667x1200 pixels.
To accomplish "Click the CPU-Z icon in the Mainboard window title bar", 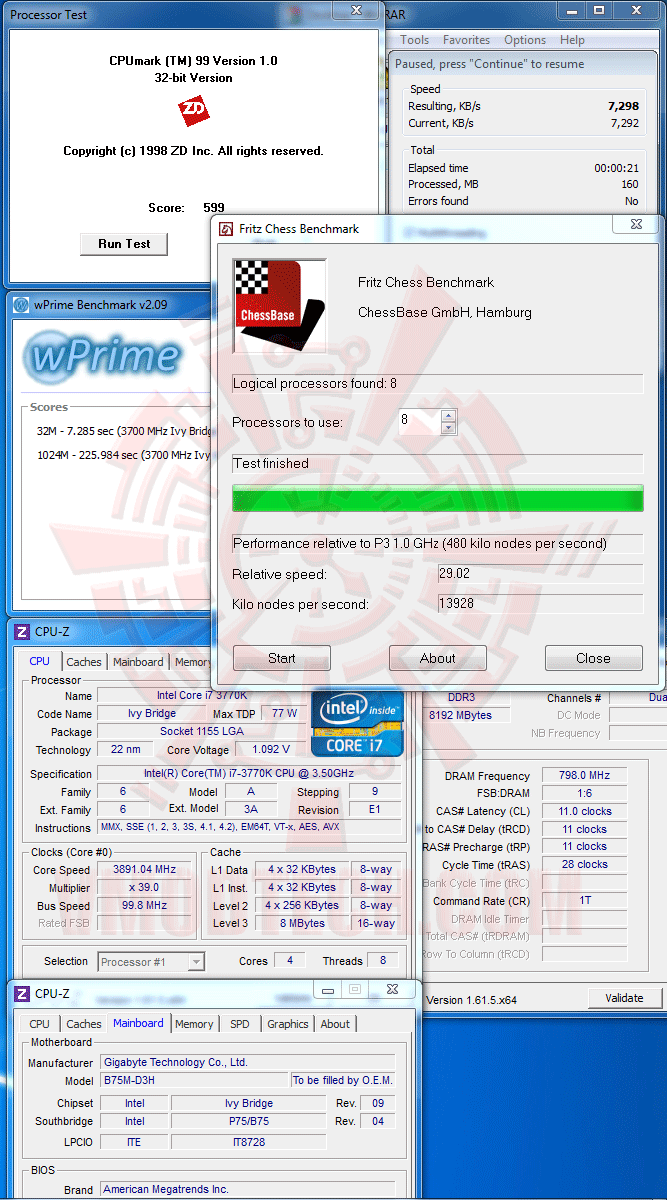I will point(22,994).
